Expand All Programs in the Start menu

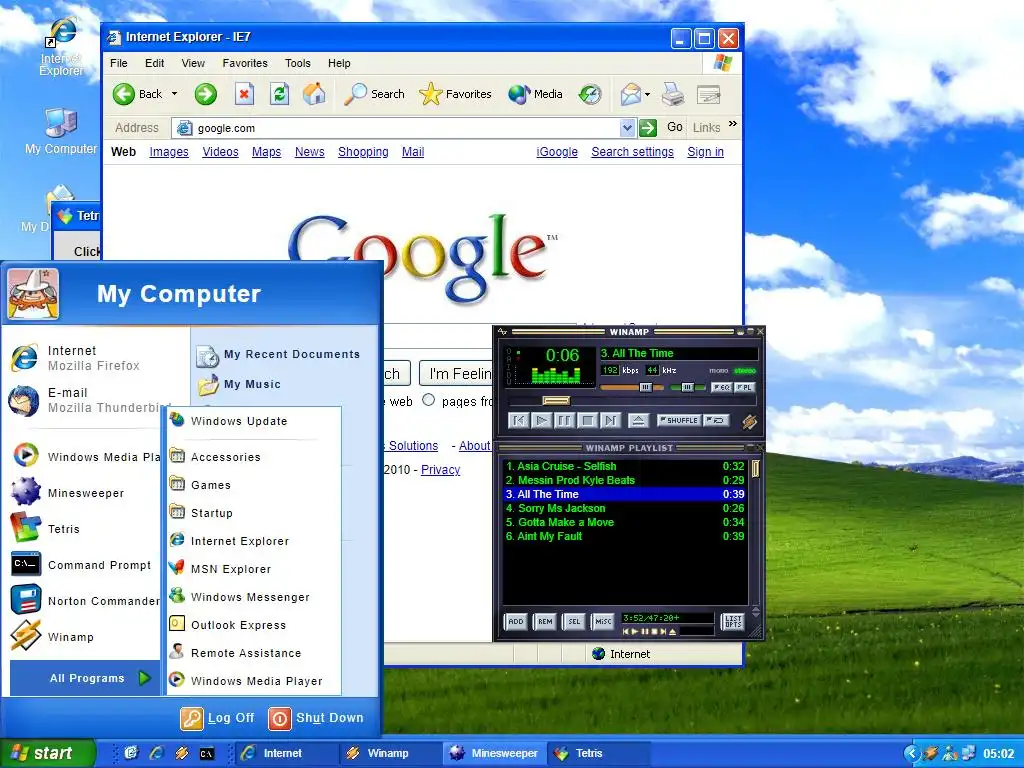(x=85, y=678)
